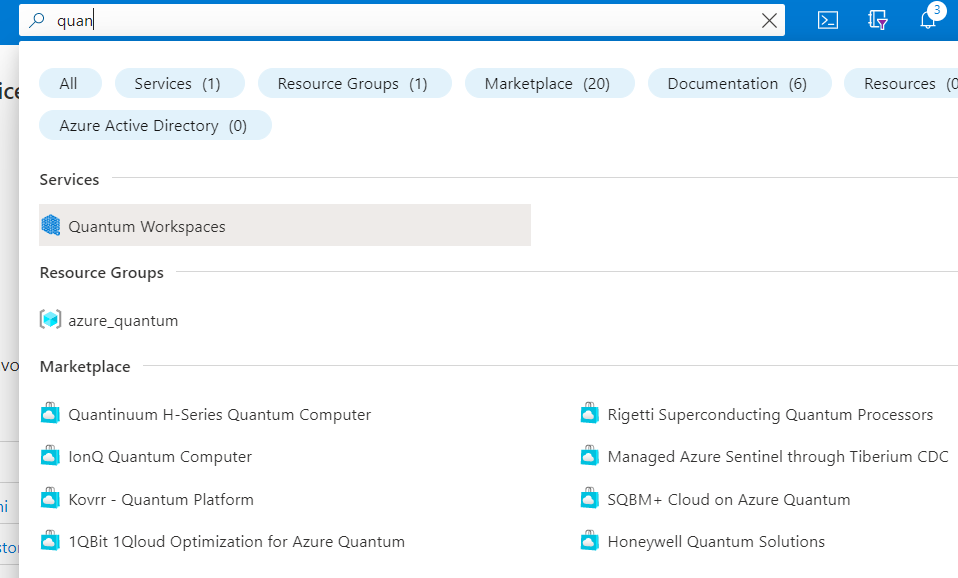Click the Quantum Workspaces service icon
This screenshot has width=958, height=578.
[x=50, y=226]
